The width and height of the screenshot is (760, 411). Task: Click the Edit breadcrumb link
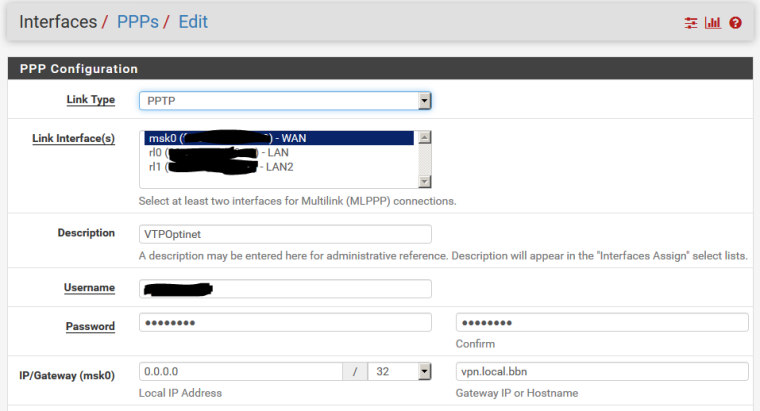pyautogui.click(x=193, y=22)
